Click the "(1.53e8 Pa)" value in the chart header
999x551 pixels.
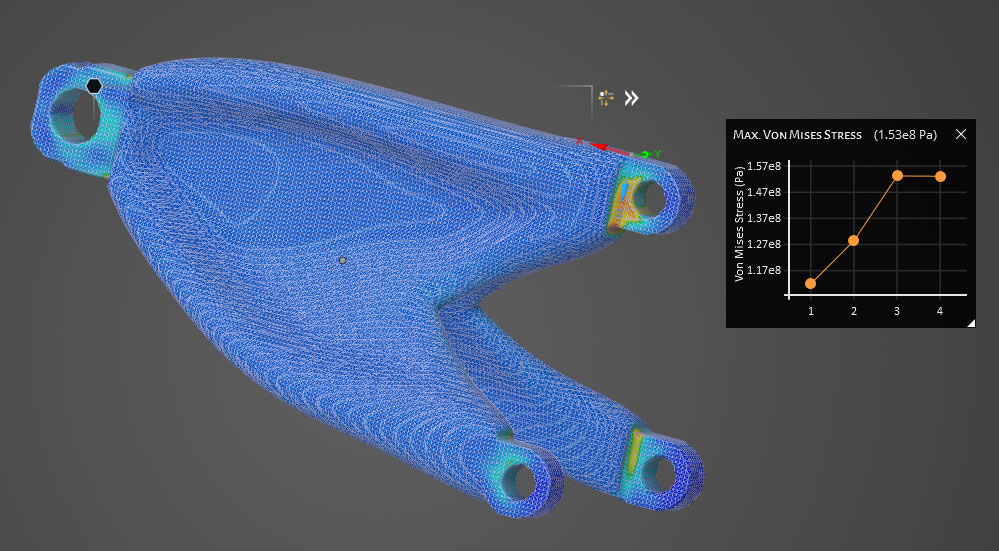click(905, 134)
